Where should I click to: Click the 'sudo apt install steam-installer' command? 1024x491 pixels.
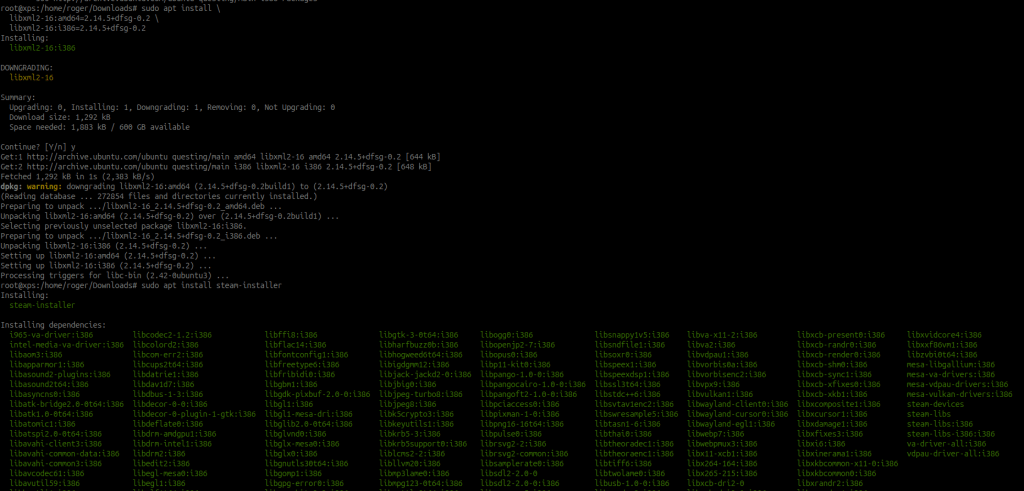[x=207, y=285]
